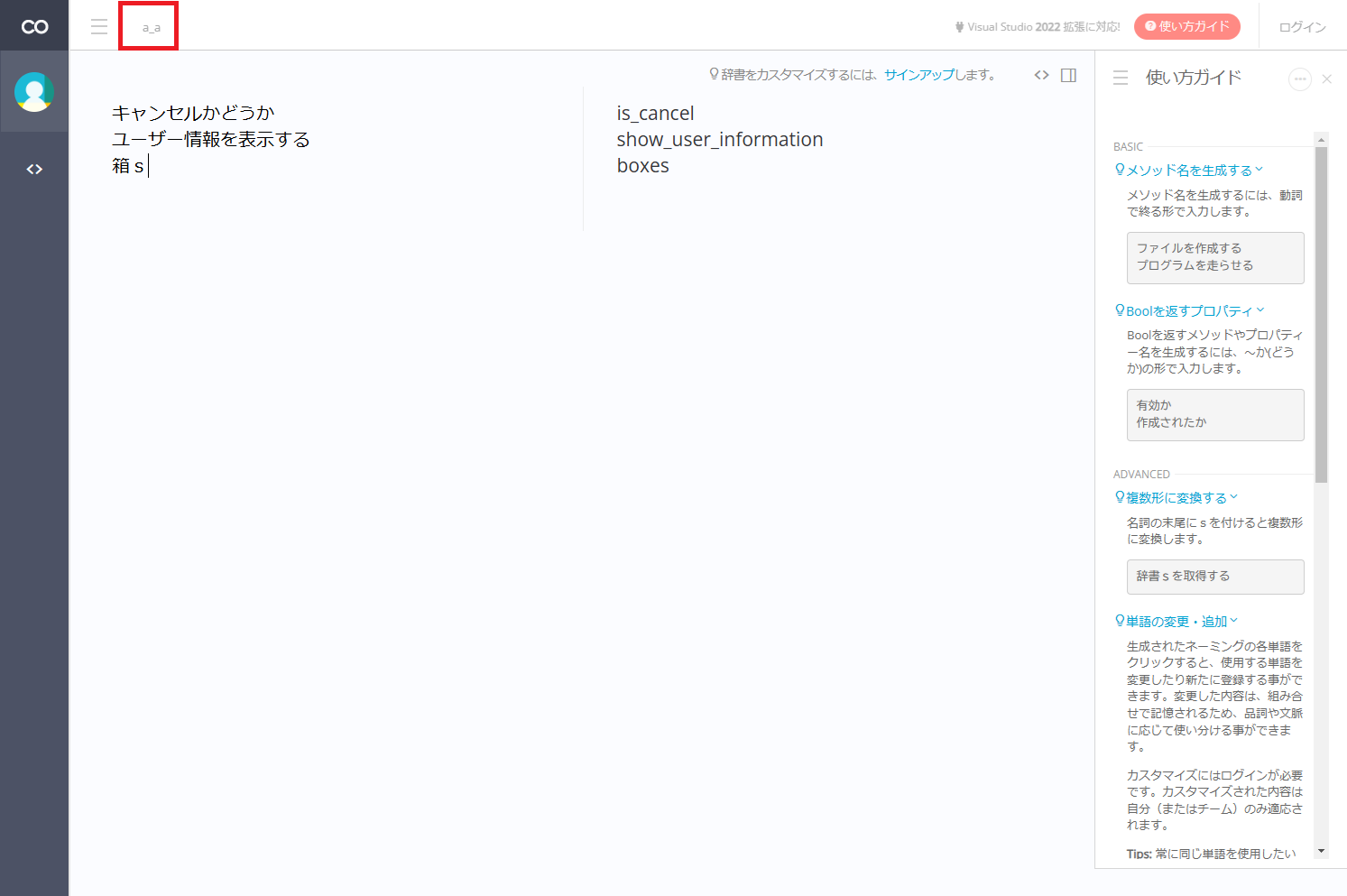Screen dimensions: 1347x896
Task: Click the codic logo icon
Action: coord(34,27)
